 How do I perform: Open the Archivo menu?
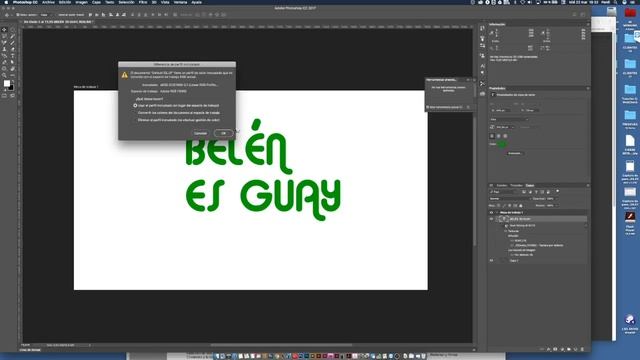48,2
